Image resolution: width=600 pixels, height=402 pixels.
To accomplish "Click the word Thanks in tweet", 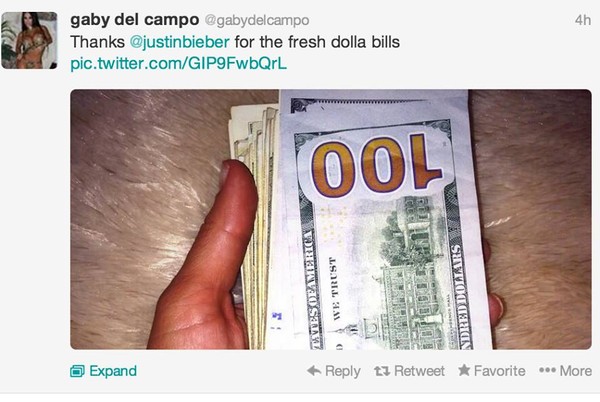I will [98, 42].
